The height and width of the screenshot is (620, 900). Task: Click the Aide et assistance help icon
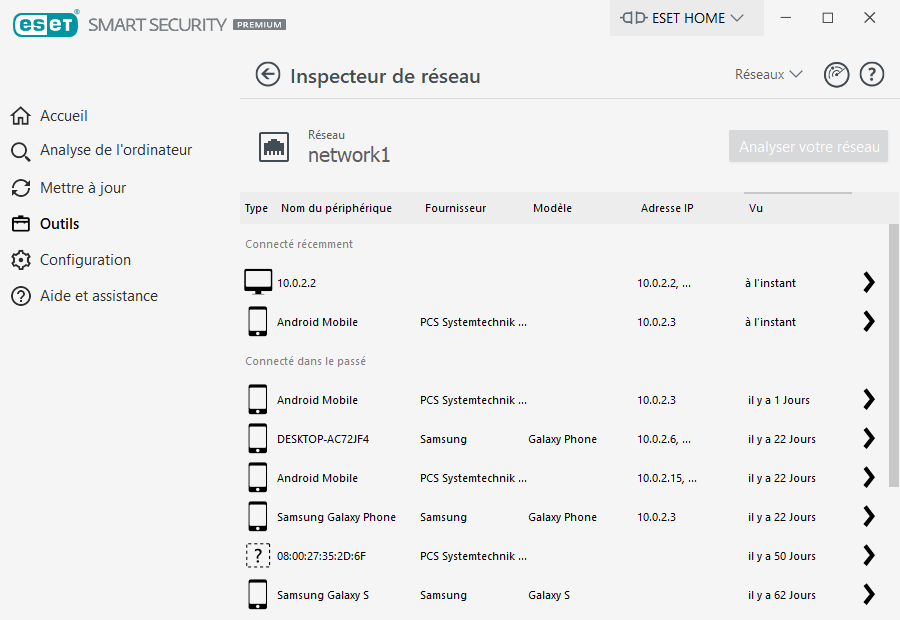click(21, 296)
